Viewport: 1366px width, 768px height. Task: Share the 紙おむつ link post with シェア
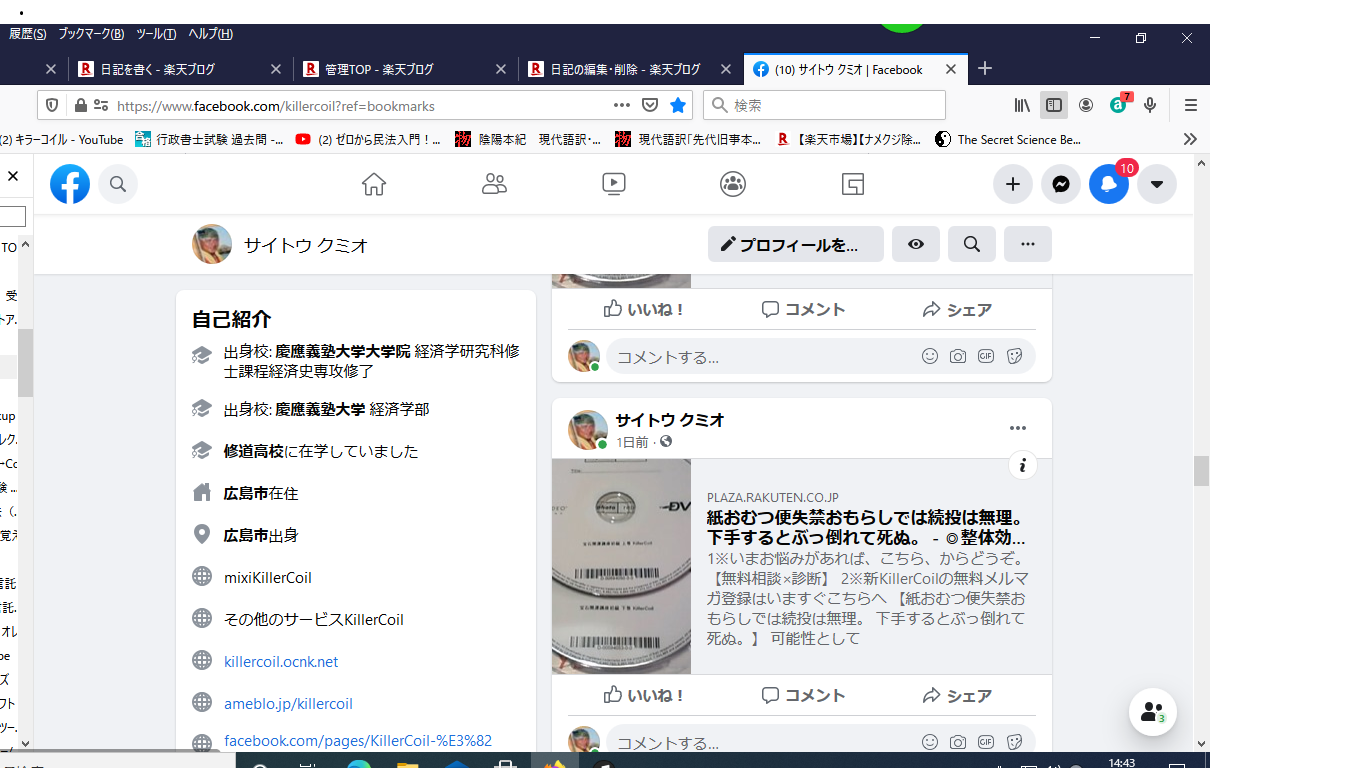coord(958,695)
